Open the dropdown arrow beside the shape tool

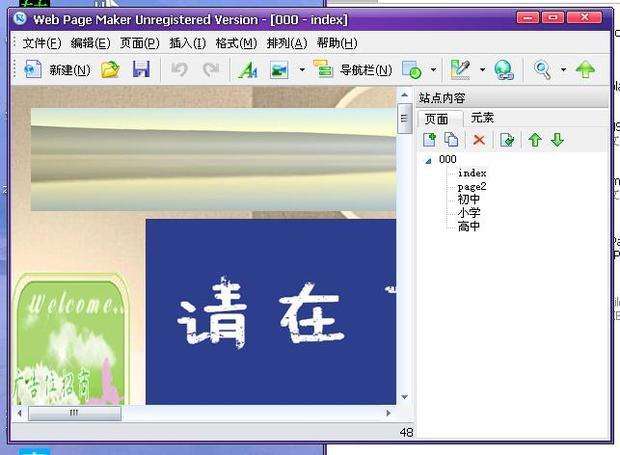click(433, 70)
